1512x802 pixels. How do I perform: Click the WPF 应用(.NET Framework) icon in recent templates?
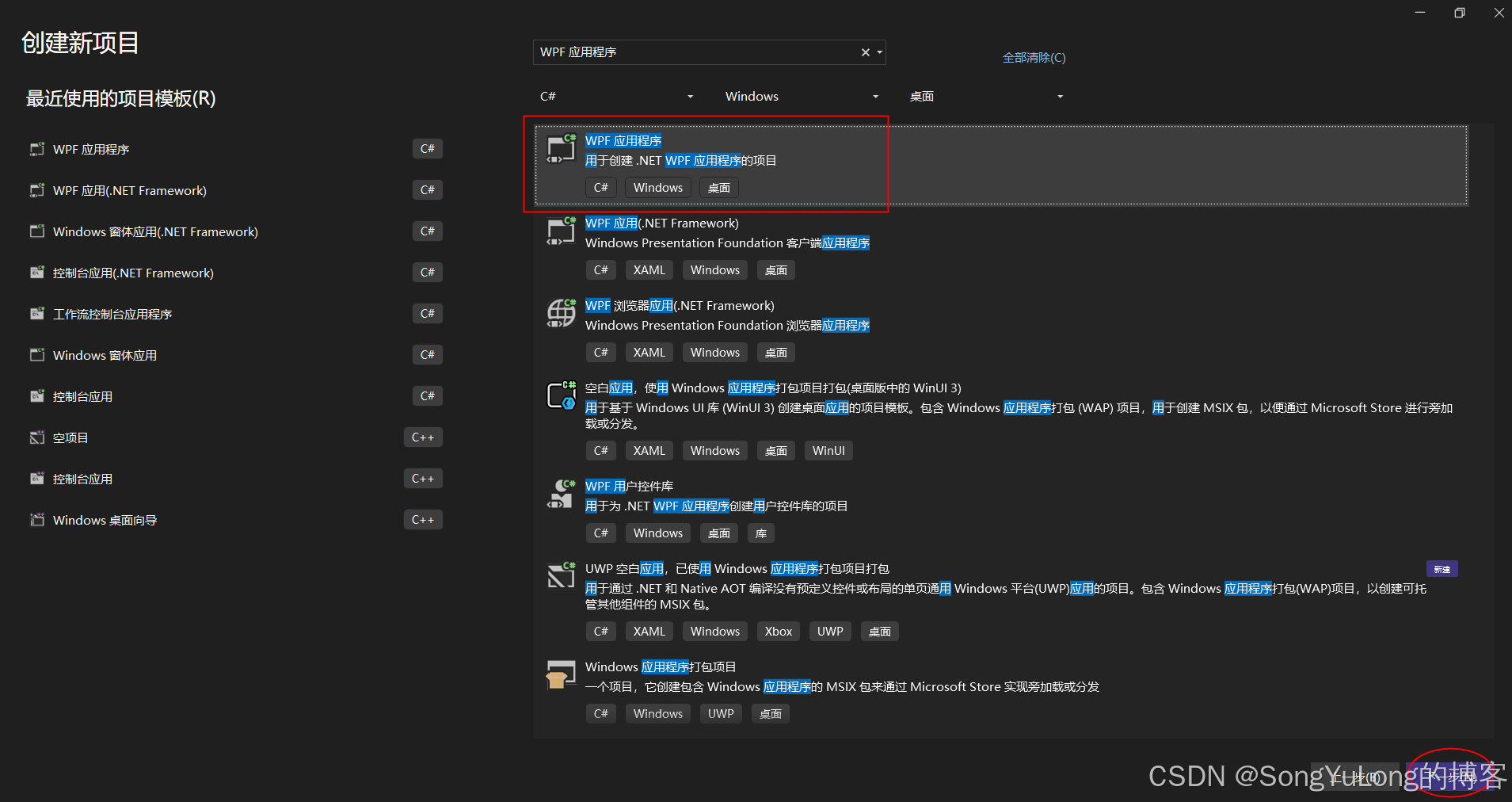point(36,190)
